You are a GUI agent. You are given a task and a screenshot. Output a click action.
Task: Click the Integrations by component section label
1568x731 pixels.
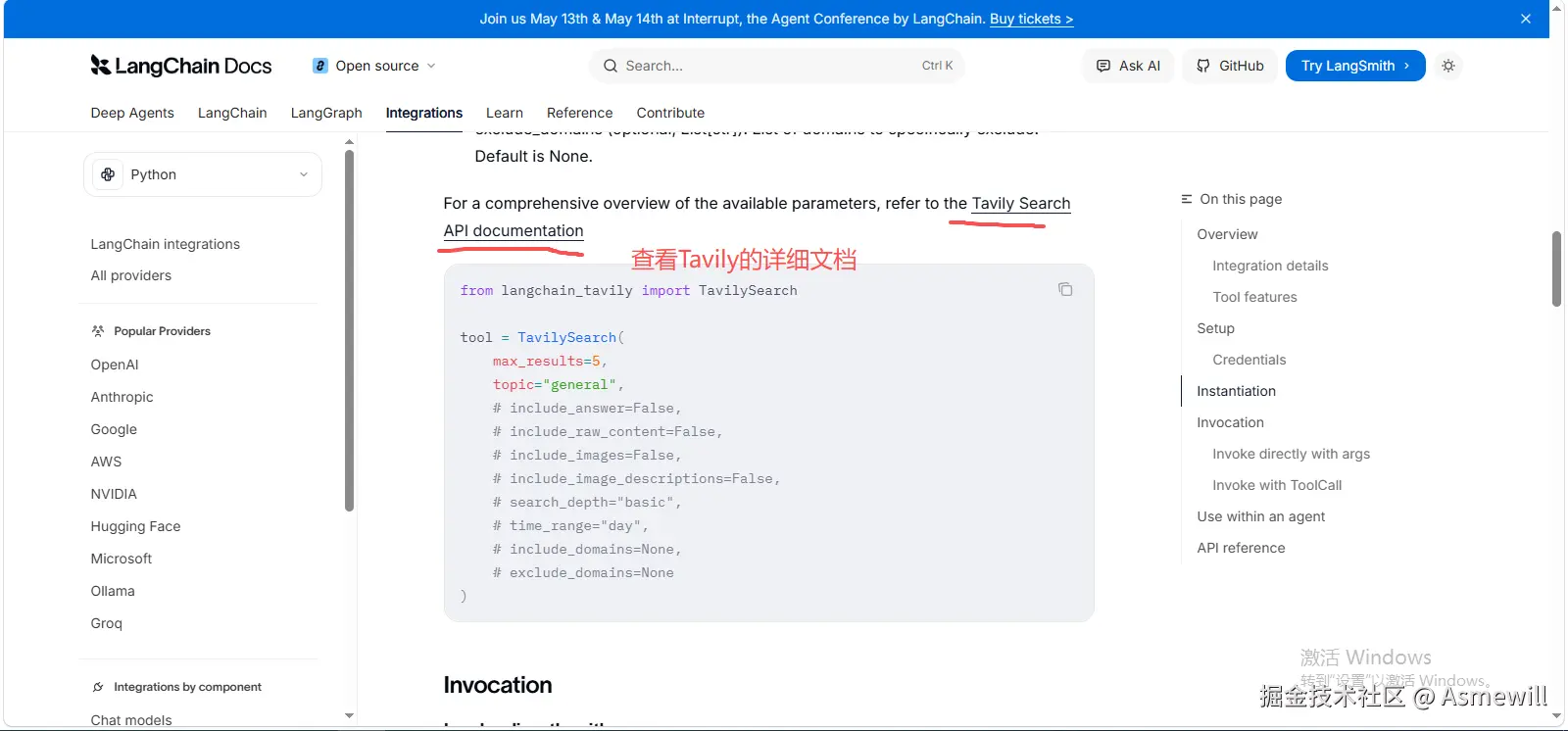188,687
